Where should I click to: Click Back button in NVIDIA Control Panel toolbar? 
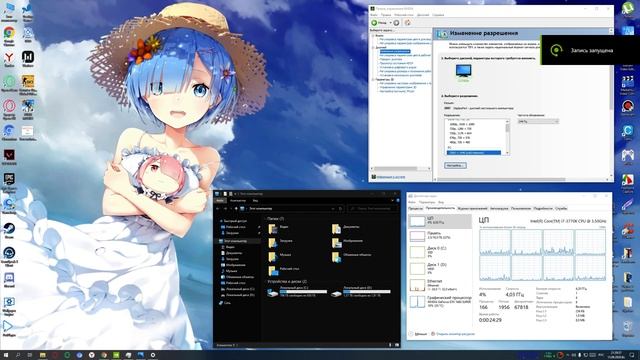380,23
